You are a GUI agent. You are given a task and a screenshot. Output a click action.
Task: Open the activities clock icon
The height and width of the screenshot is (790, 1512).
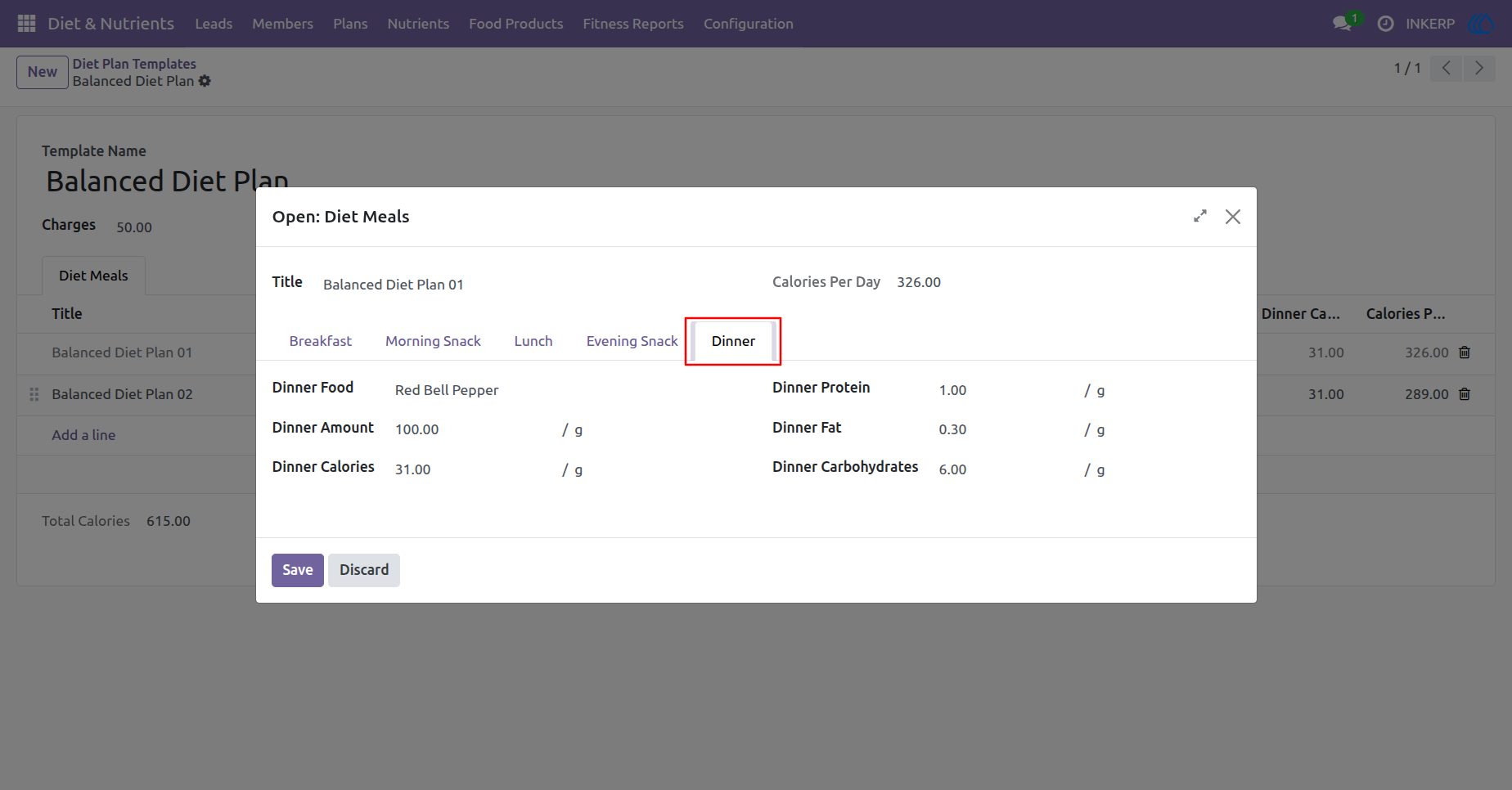click(x=1385, y=24)
